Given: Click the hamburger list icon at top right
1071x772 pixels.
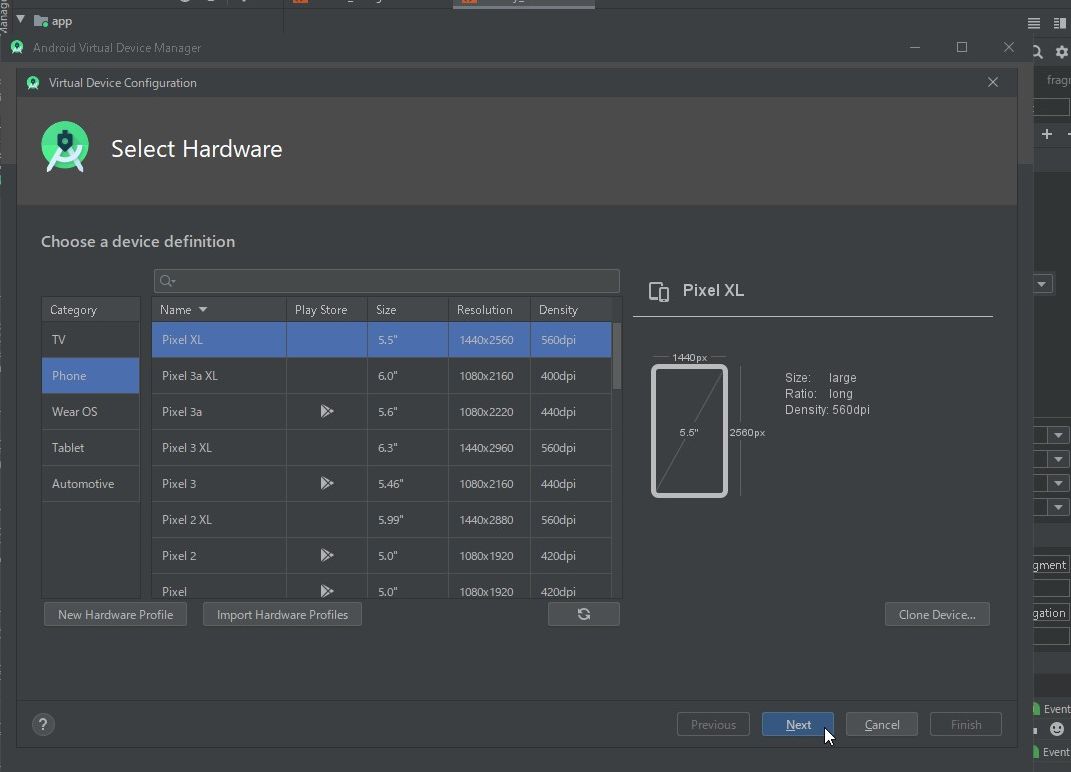Looking at the screenshot, I should 1034,23.
